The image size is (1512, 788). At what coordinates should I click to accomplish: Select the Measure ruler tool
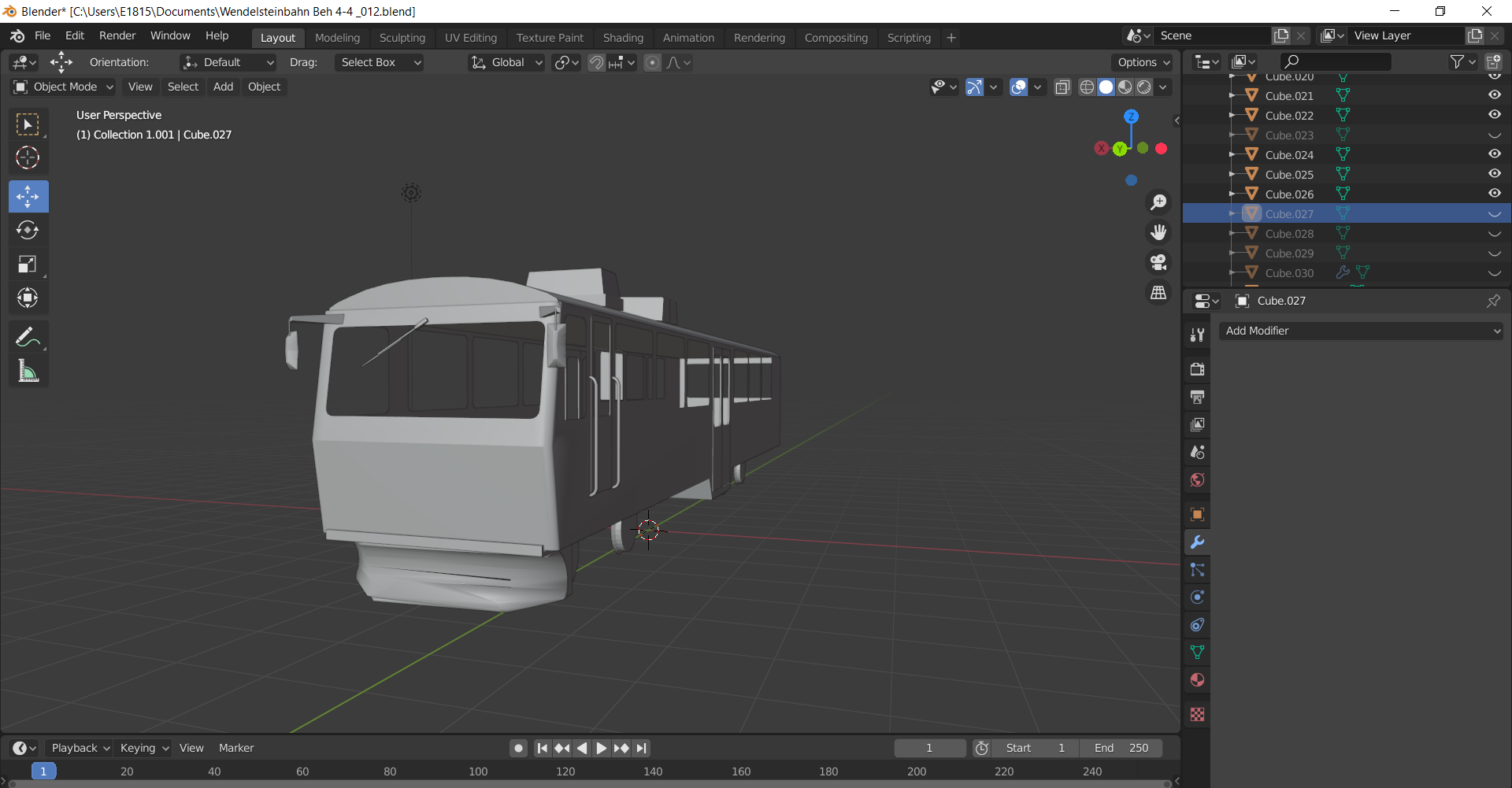point(28,372)
